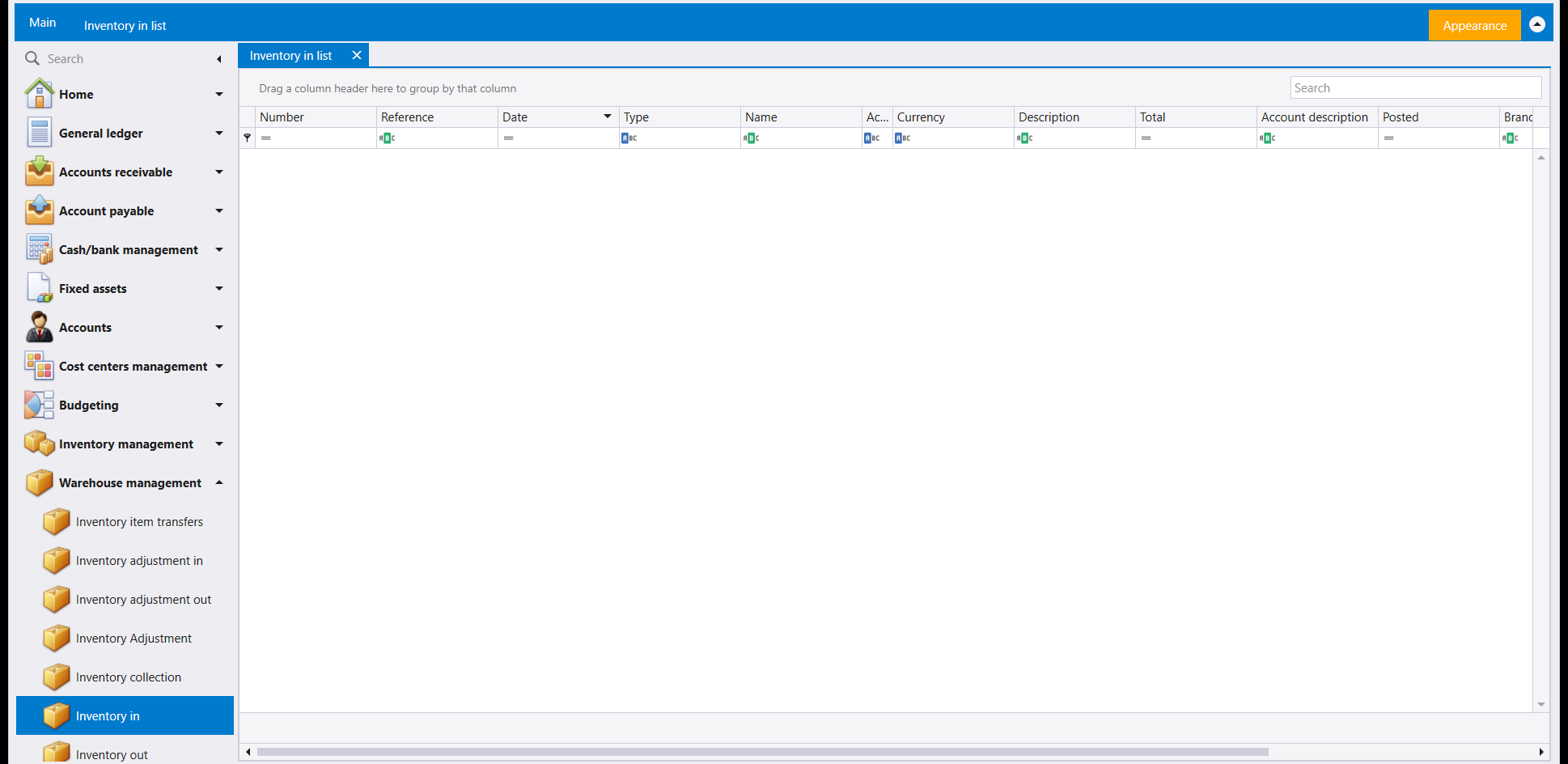The image size is (1568, 764).
Task: Expand the Home menu arrow
Action: click(x=219, y=95)
